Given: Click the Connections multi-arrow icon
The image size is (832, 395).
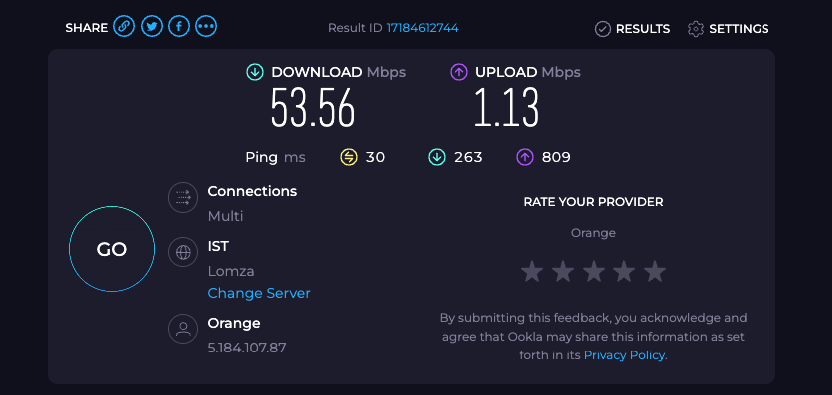Looking at the screenshot, I should [183, 198].
